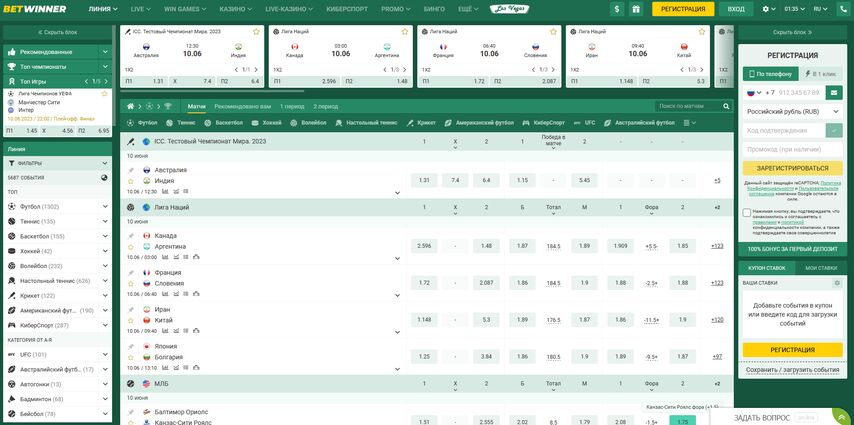
Task: Switch to МОИ СТАВКИ tab
Action: point(821,268)
